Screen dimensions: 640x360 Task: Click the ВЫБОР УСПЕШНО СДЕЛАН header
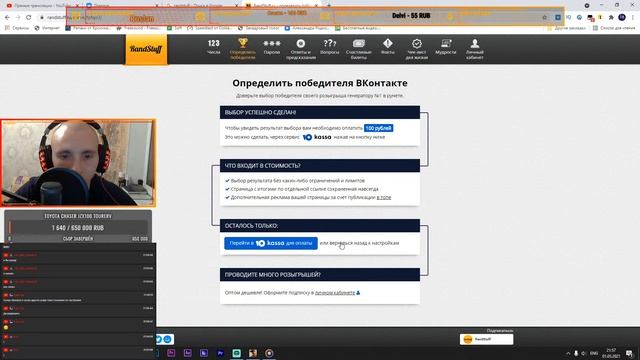click(320, 112)
